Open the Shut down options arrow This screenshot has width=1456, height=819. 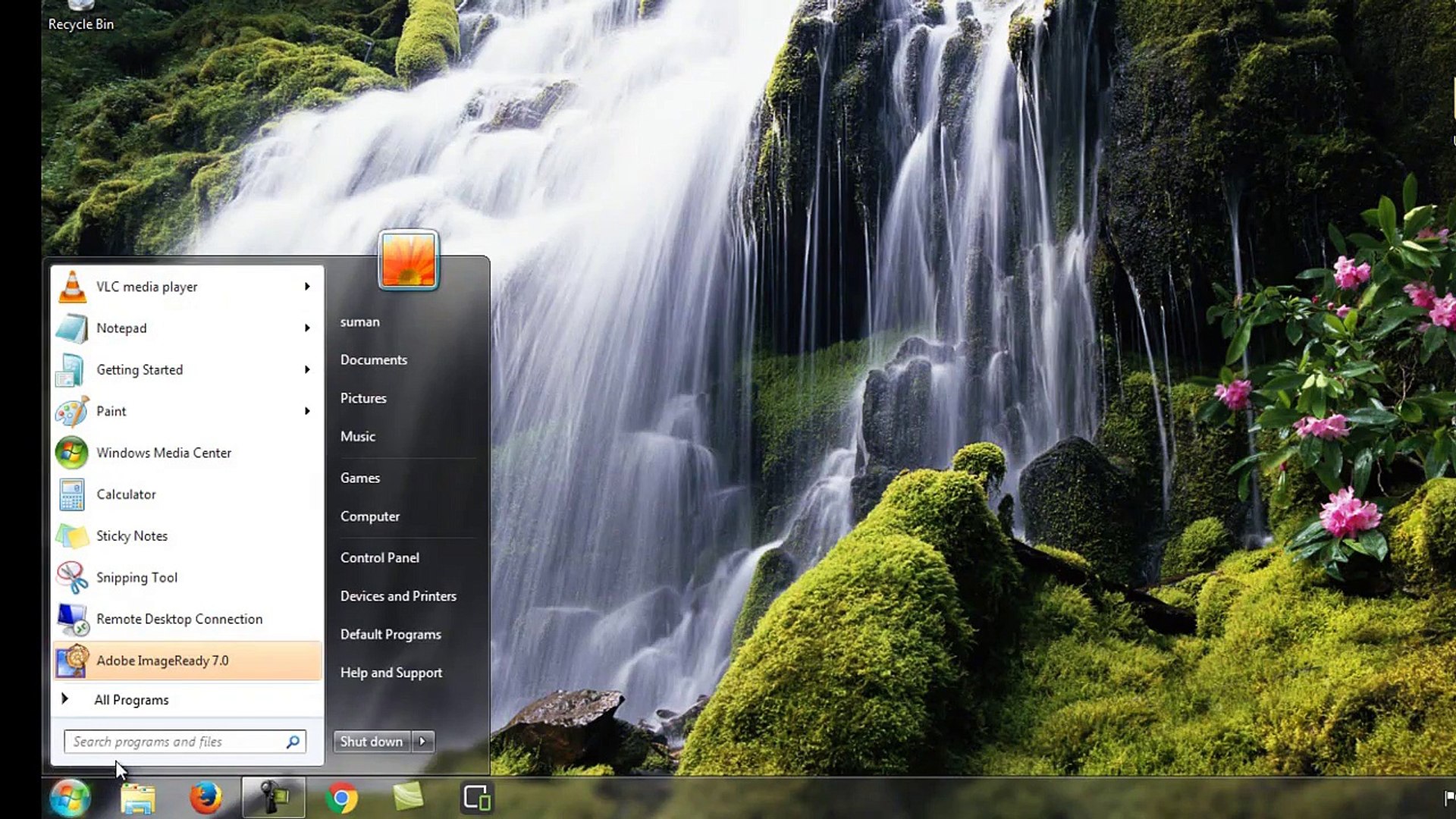[x=423, y=742]
